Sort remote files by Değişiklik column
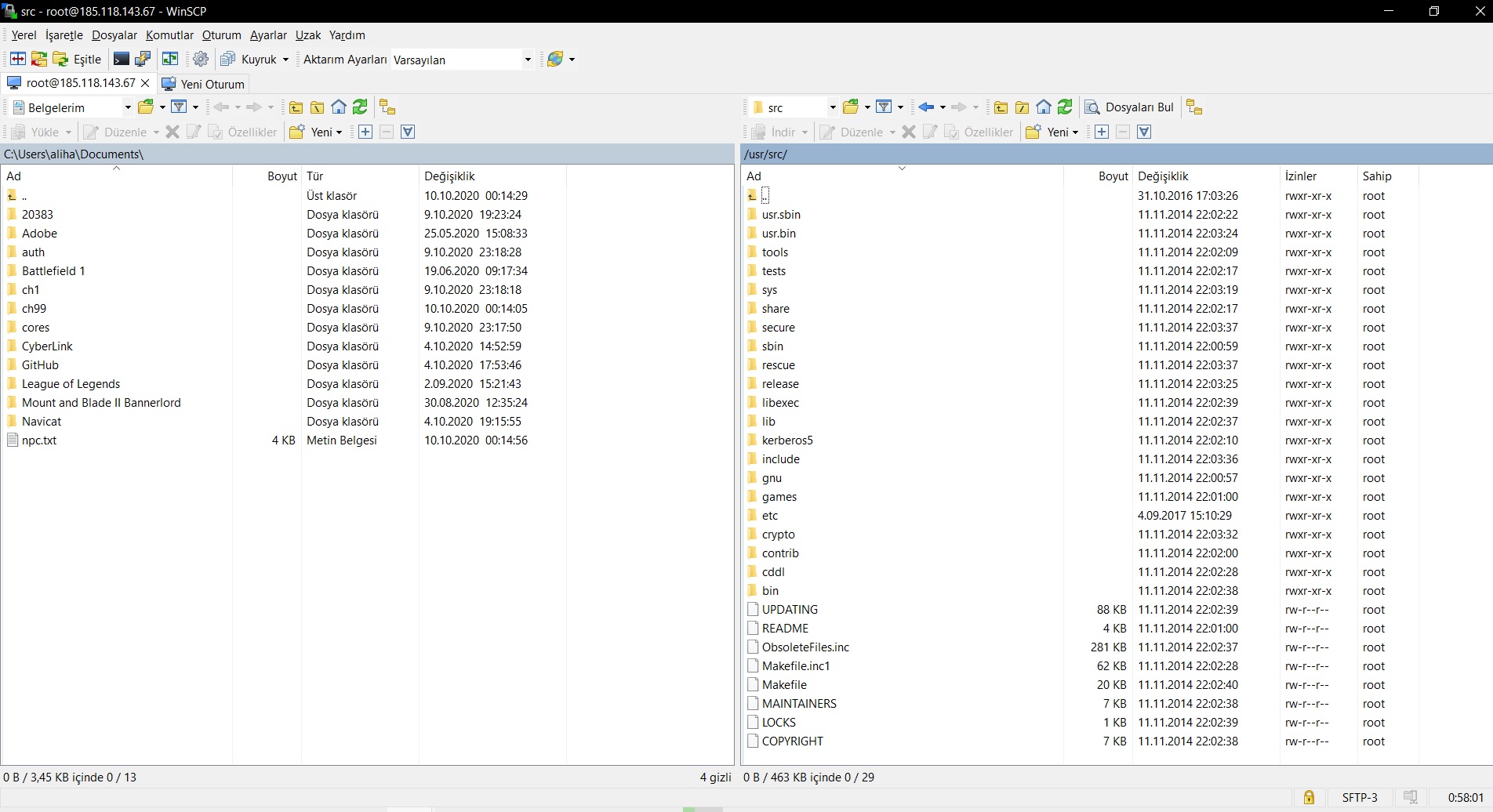This screenshot has height=812, width=1493. coord(1163,176)
